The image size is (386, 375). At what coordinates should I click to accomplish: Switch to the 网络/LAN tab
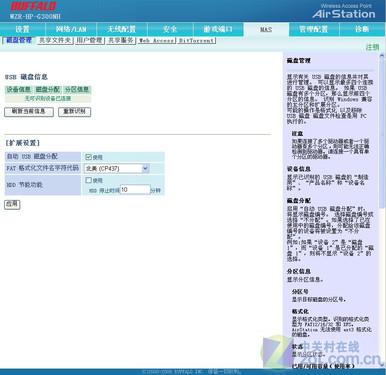(x=71, y=29)
